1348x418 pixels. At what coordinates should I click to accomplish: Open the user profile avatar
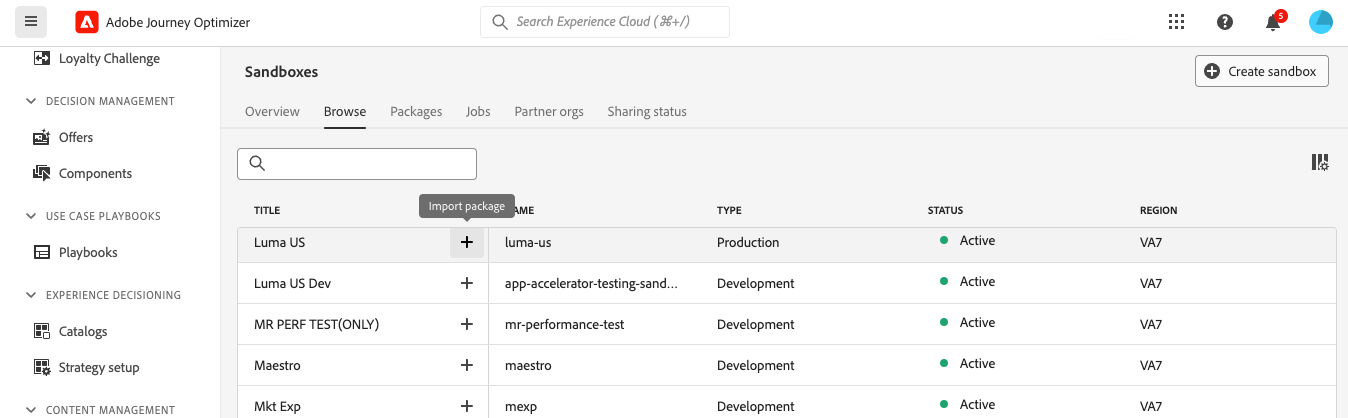tap(1320, 22)
